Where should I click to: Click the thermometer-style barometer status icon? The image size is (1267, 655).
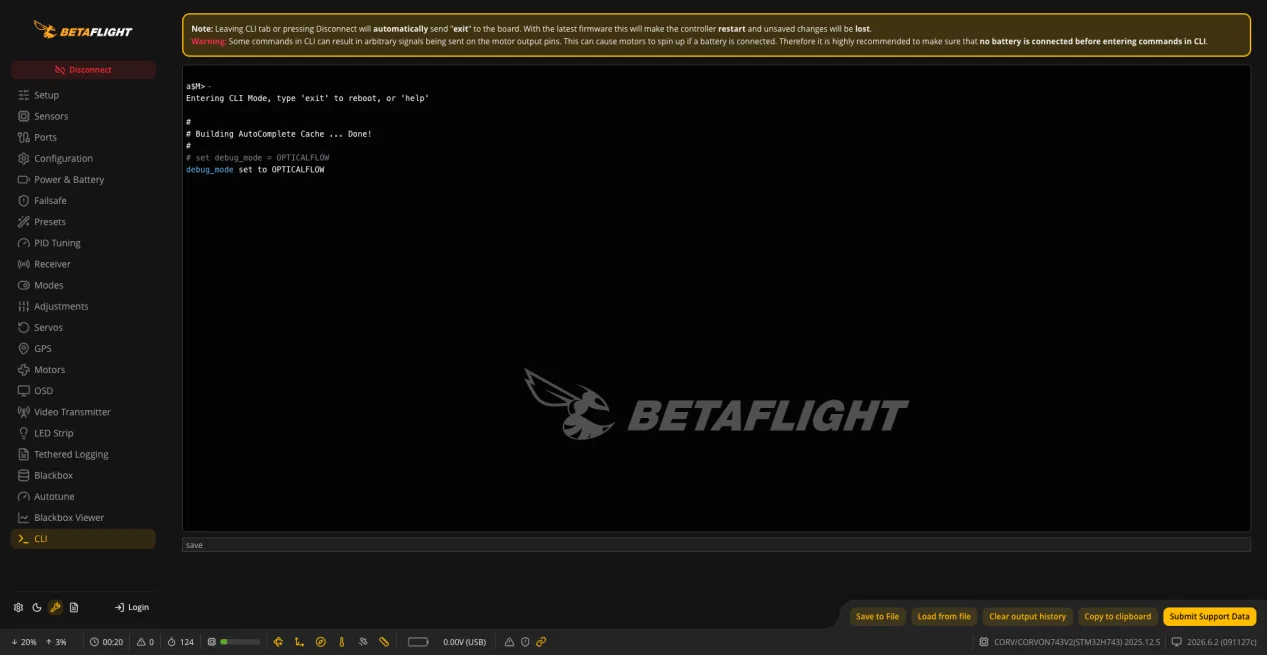[x=342, y=642]
